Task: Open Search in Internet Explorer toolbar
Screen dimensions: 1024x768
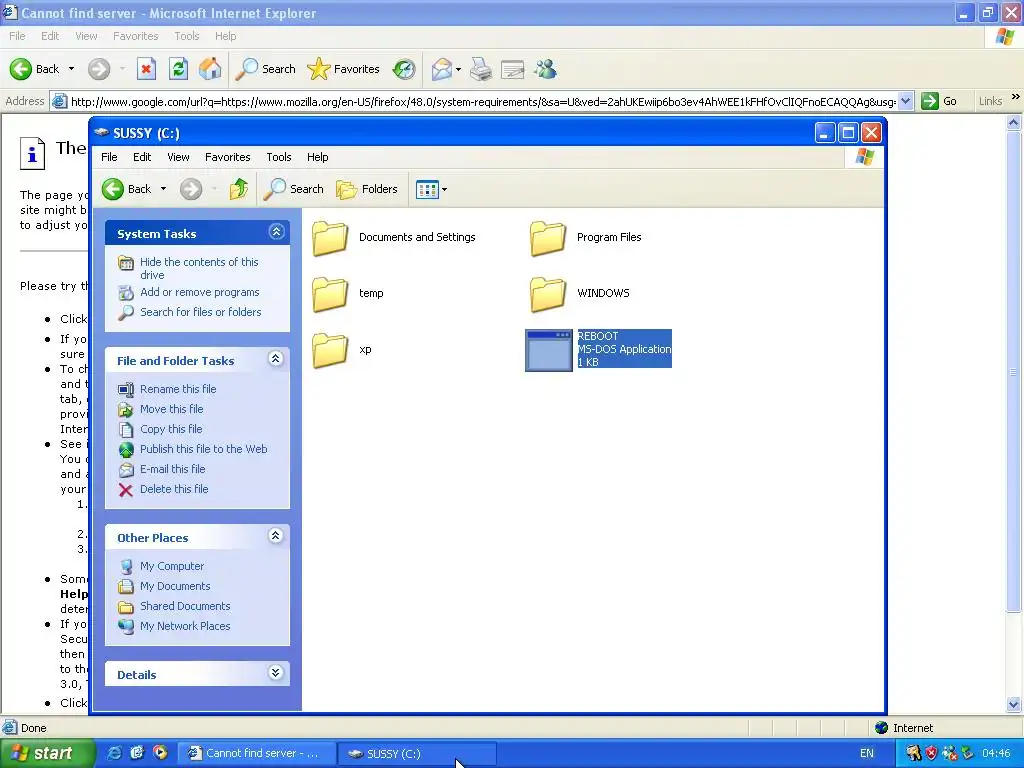Action: [265, 69]
